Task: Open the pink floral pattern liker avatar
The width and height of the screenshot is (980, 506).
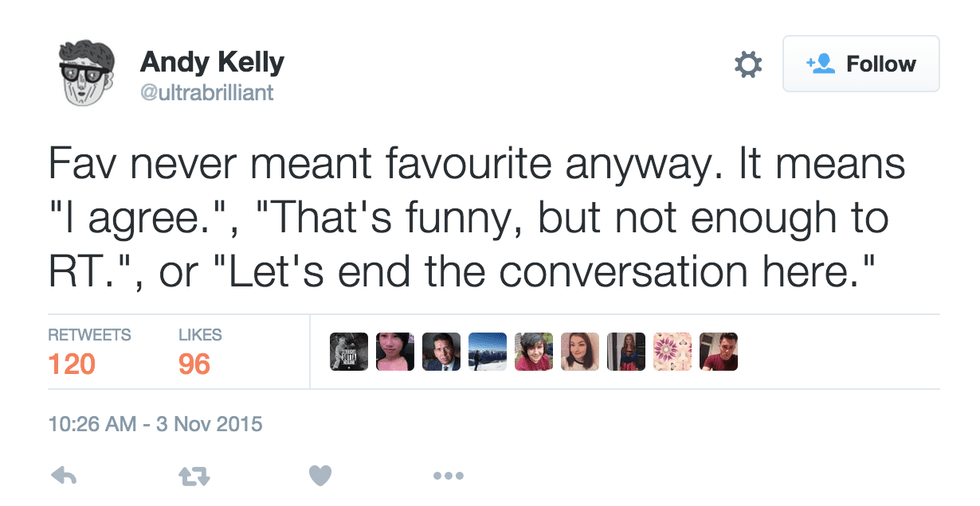Action: (672, 352)
